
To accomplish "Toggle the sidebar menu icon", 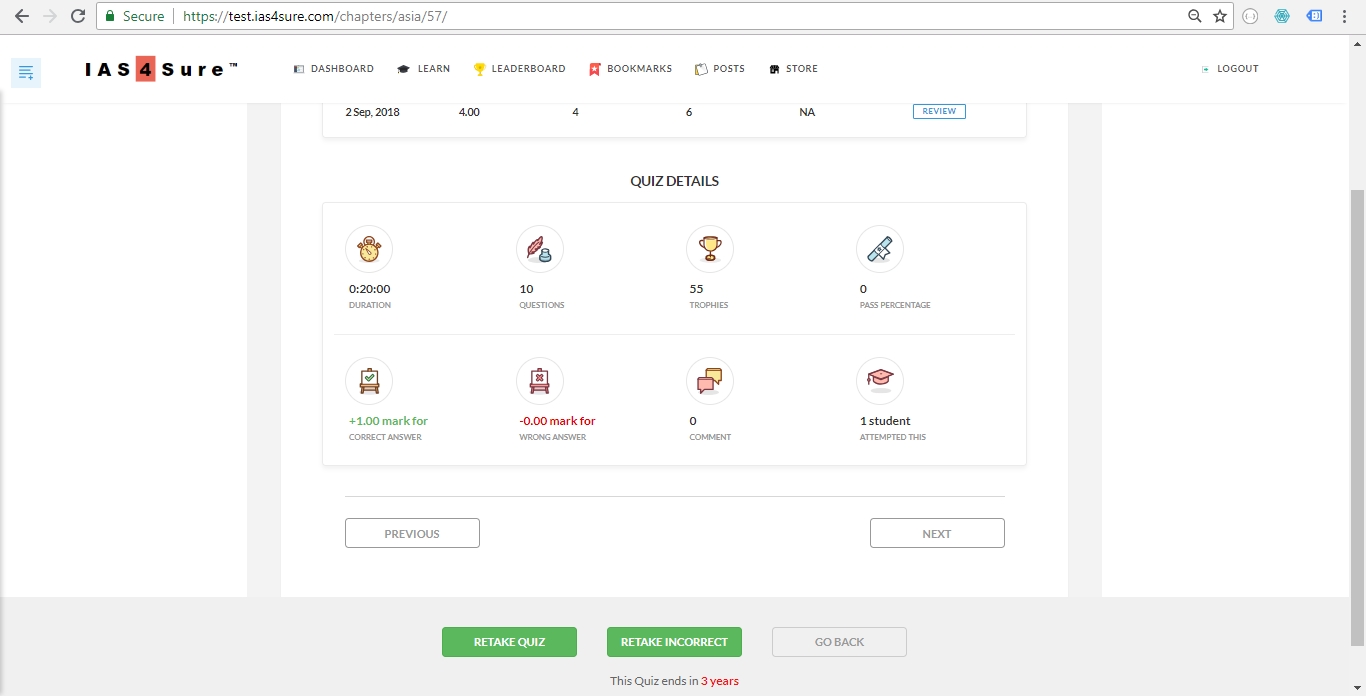I will (x=26, y=72).
